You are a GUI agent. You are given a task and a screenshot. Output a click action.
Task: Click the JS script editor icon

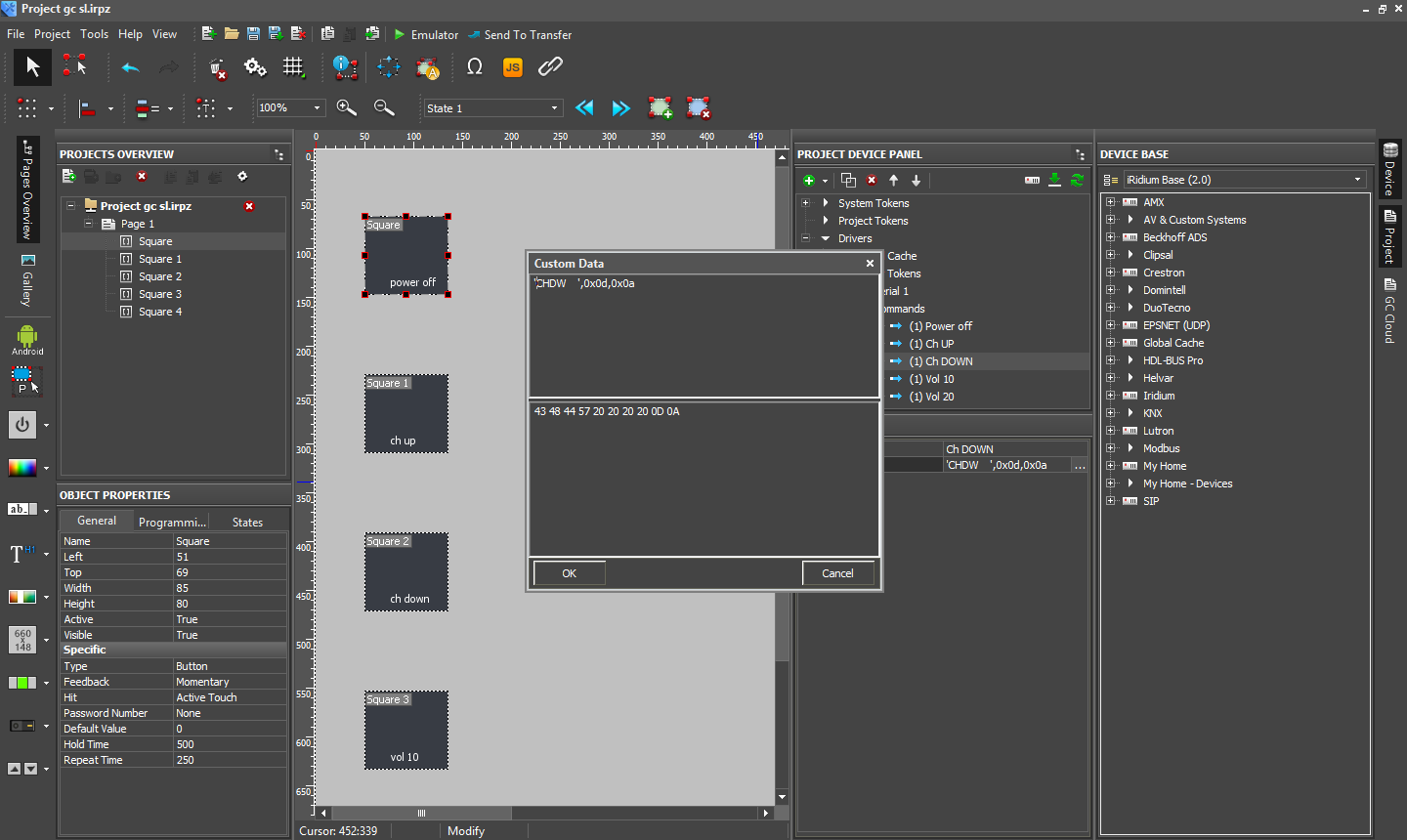[x=512, y=67]
